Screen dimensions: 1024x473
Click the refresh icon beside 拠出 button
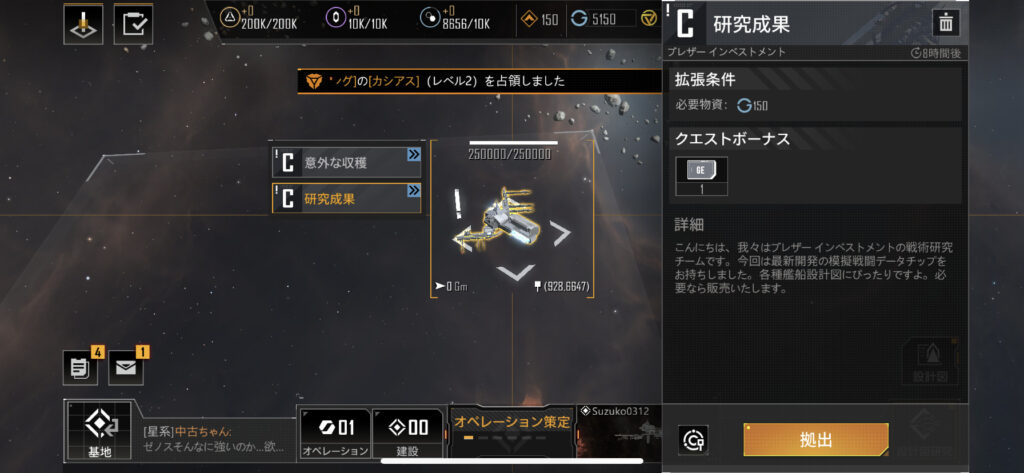[693, 441]
